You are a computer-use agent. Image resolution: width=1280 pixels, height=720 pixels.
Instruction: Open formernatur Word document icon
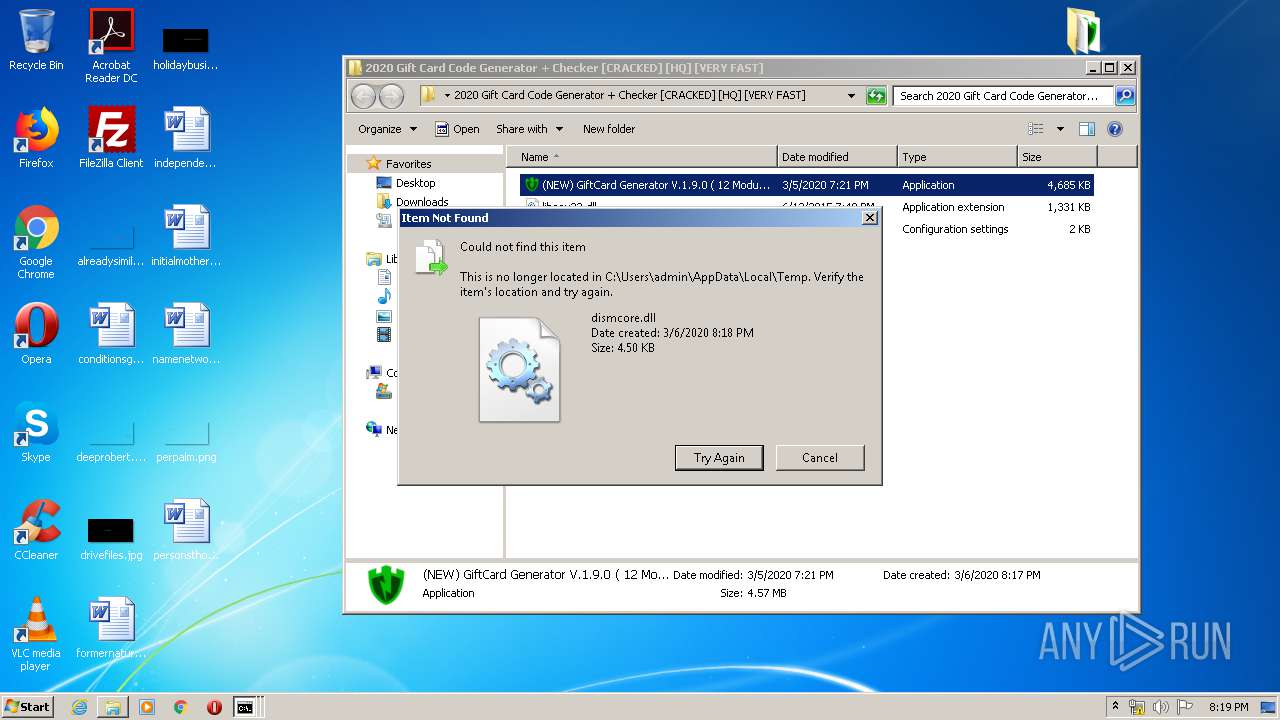tap(111, 628)
